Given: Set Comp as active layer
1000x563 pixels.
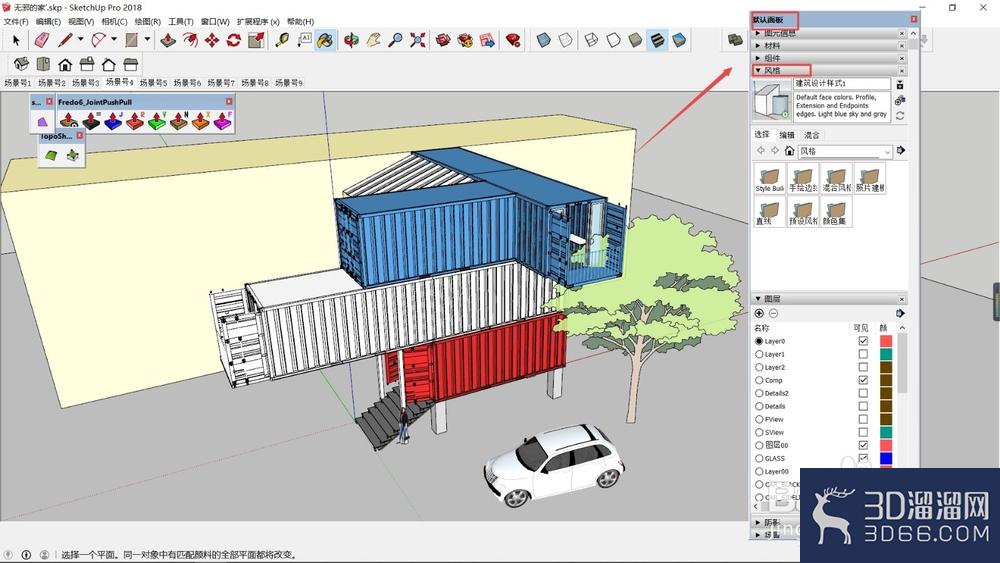Looking at the screenshot, I should pos(759,380).
